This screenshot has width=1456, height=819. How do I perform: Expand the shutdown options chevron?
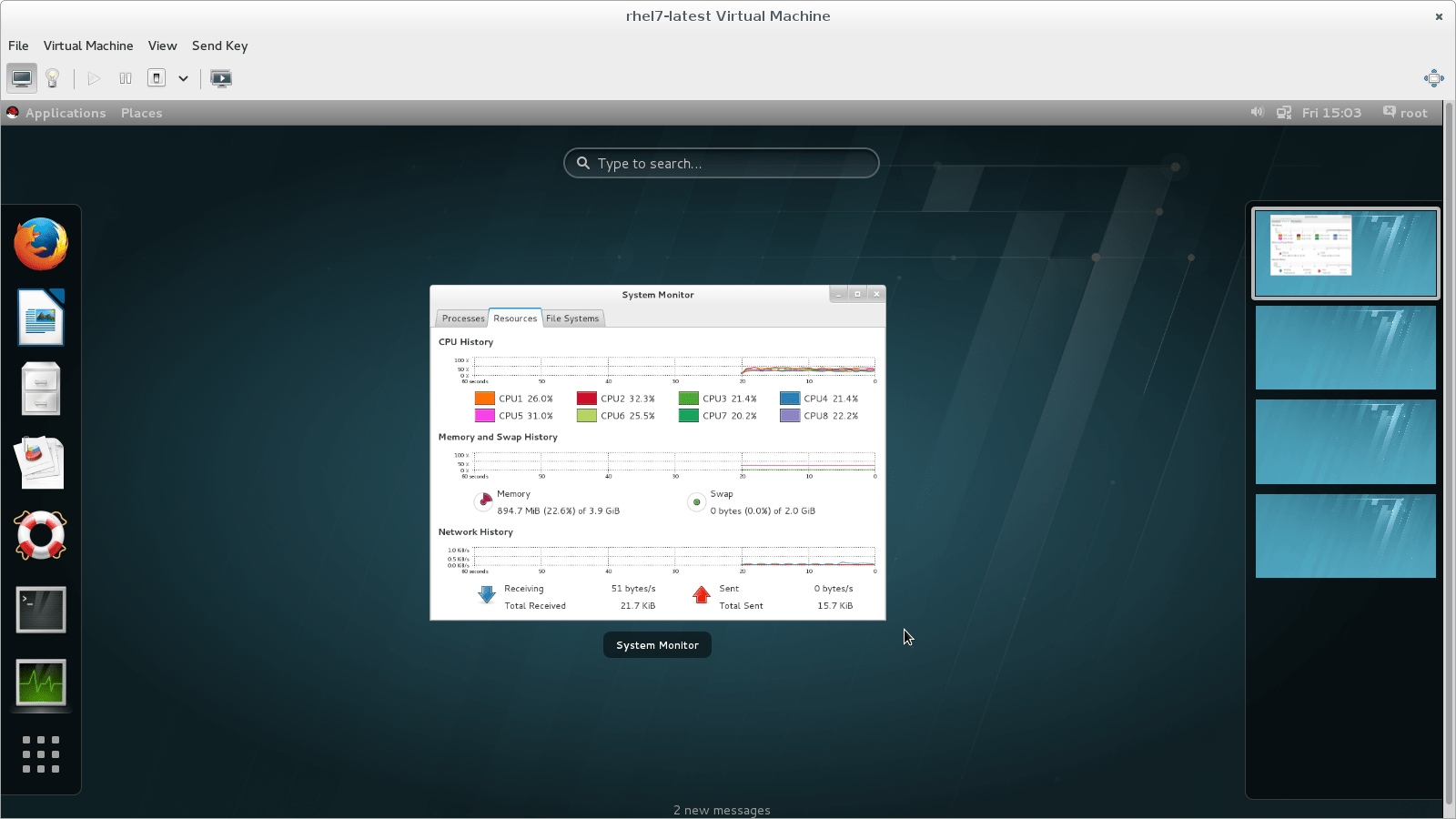[183, 78]
